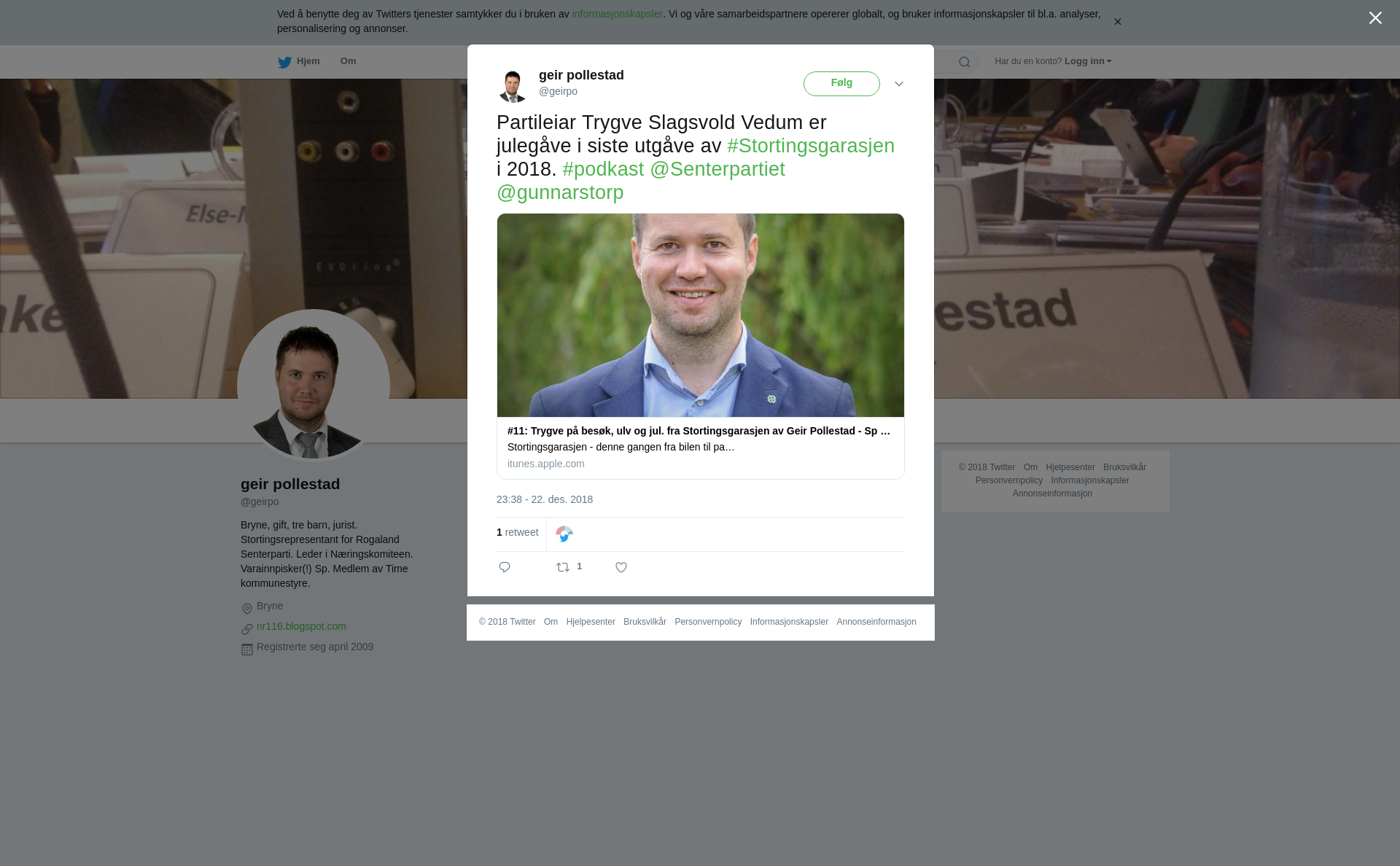Screen dimensions: 1400x866
Task: Click the search magnifier icon
Action: coord(965,62)
